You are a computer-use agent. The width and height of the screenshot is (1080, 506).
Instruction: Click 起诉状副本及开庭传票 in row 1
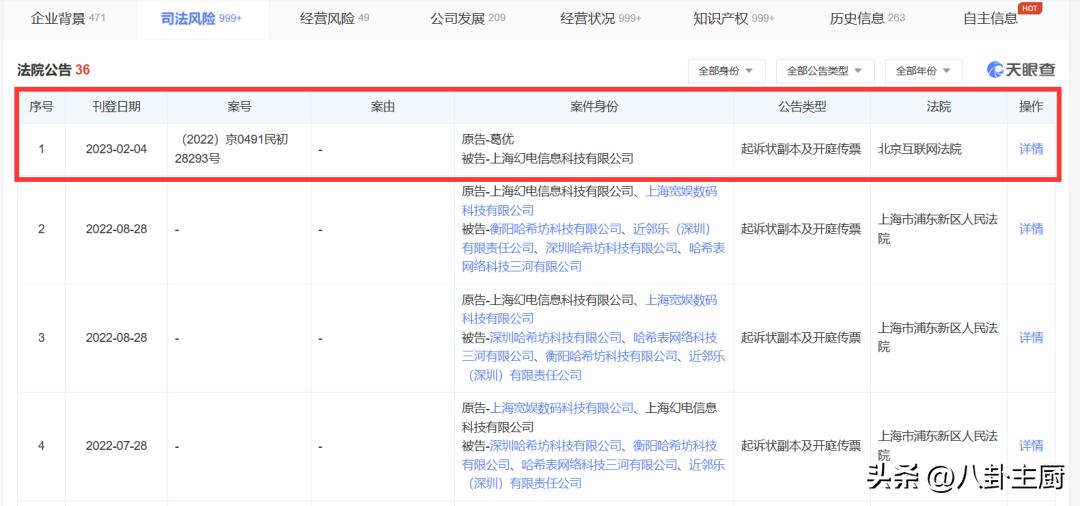(801, 149)
